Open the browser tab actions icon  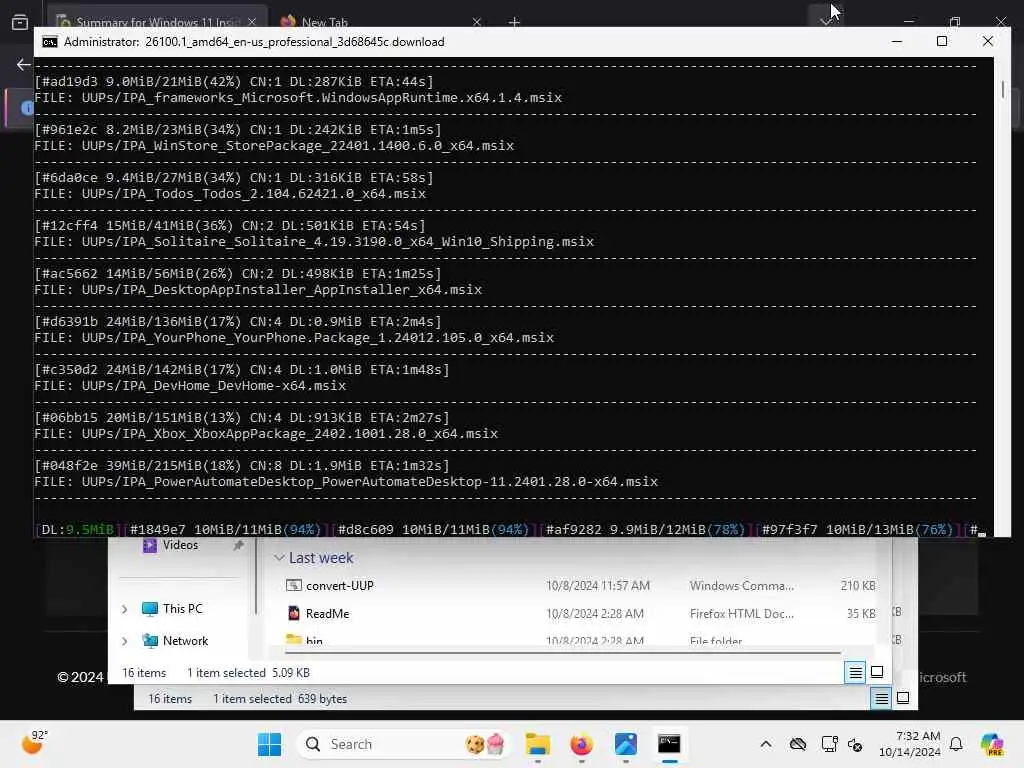[20, 22]
